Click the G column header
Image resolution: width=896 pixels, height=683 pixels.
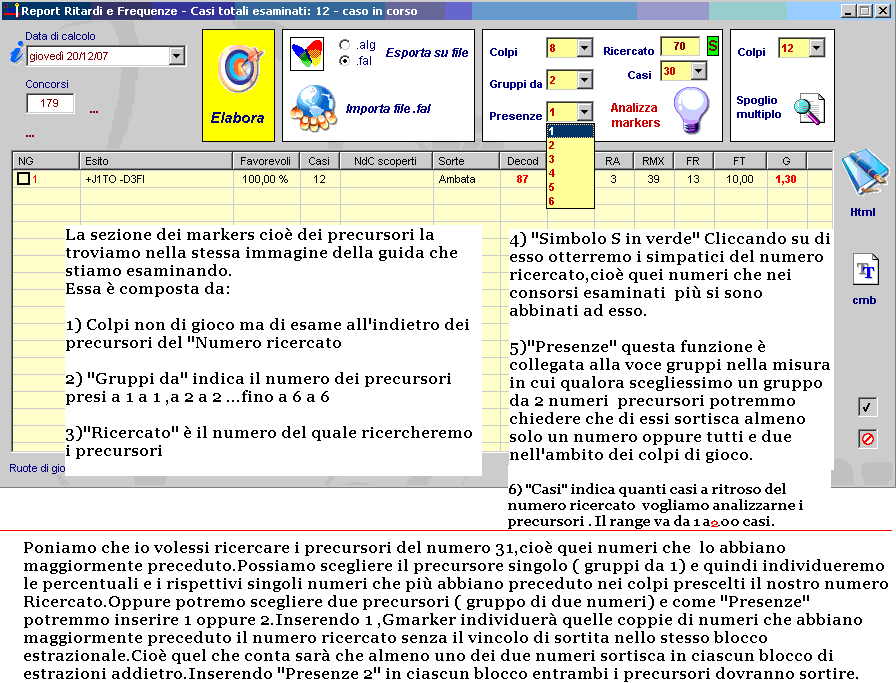click(786, 161)
